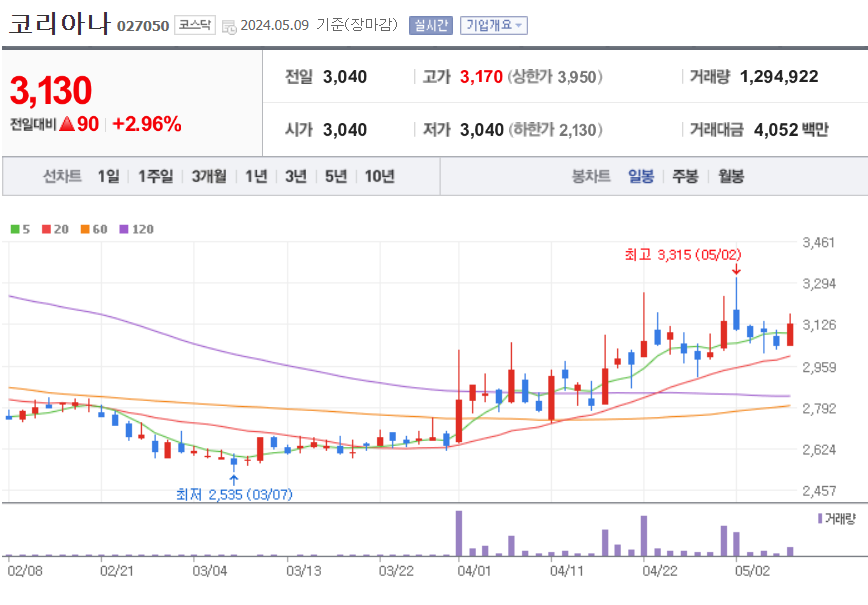Switch to the 주봉 candlestick view
Viewport: 868px width, 605px height.
pyautogui.click(x=685, y=177)
